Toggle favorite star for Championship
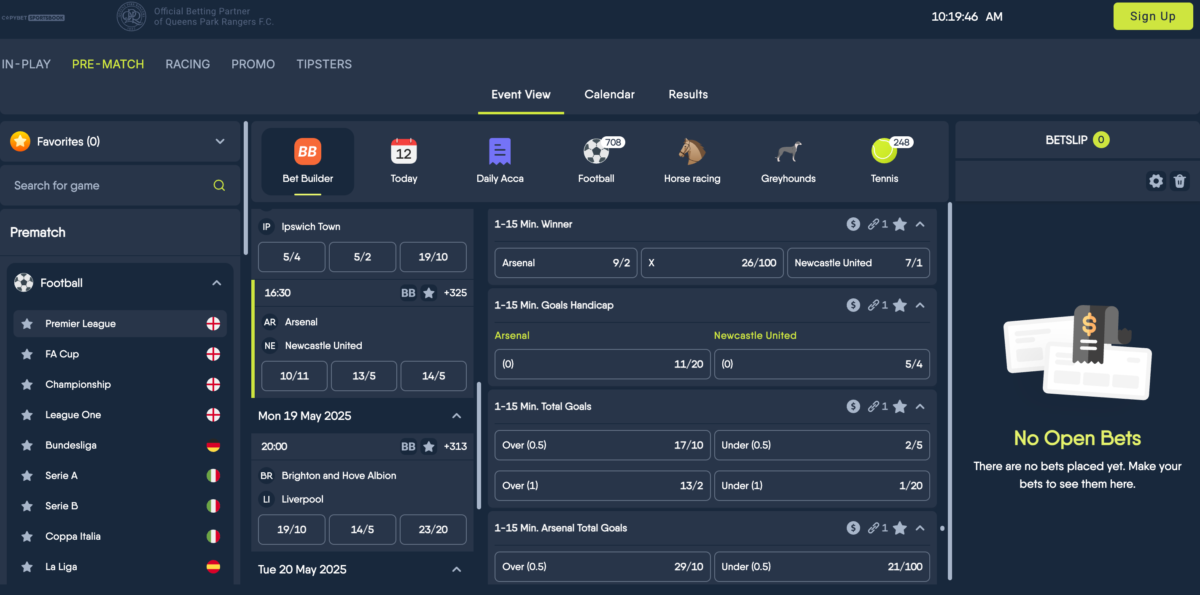1200x595 pixels. (27, 385)
